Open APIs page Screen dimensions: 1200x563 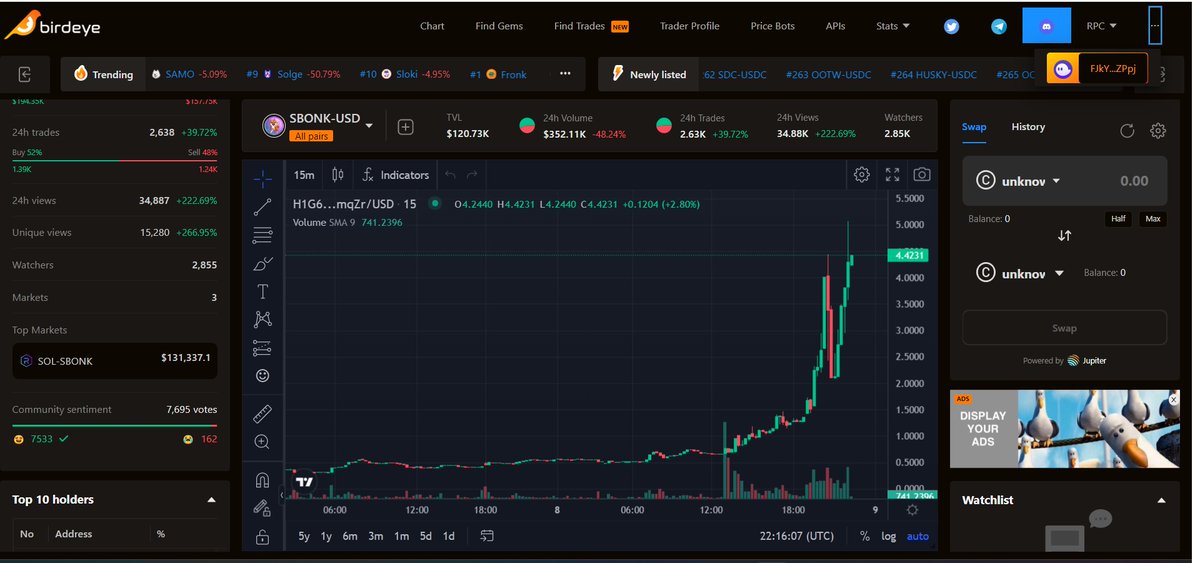[835, 26]
